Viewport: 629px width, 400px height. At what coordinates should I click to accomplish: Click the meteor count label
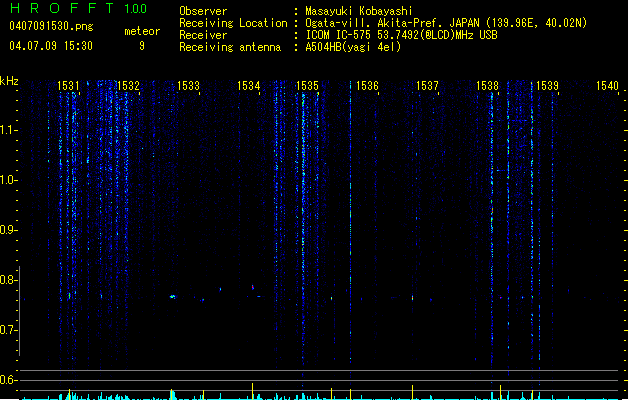point(142,31)
